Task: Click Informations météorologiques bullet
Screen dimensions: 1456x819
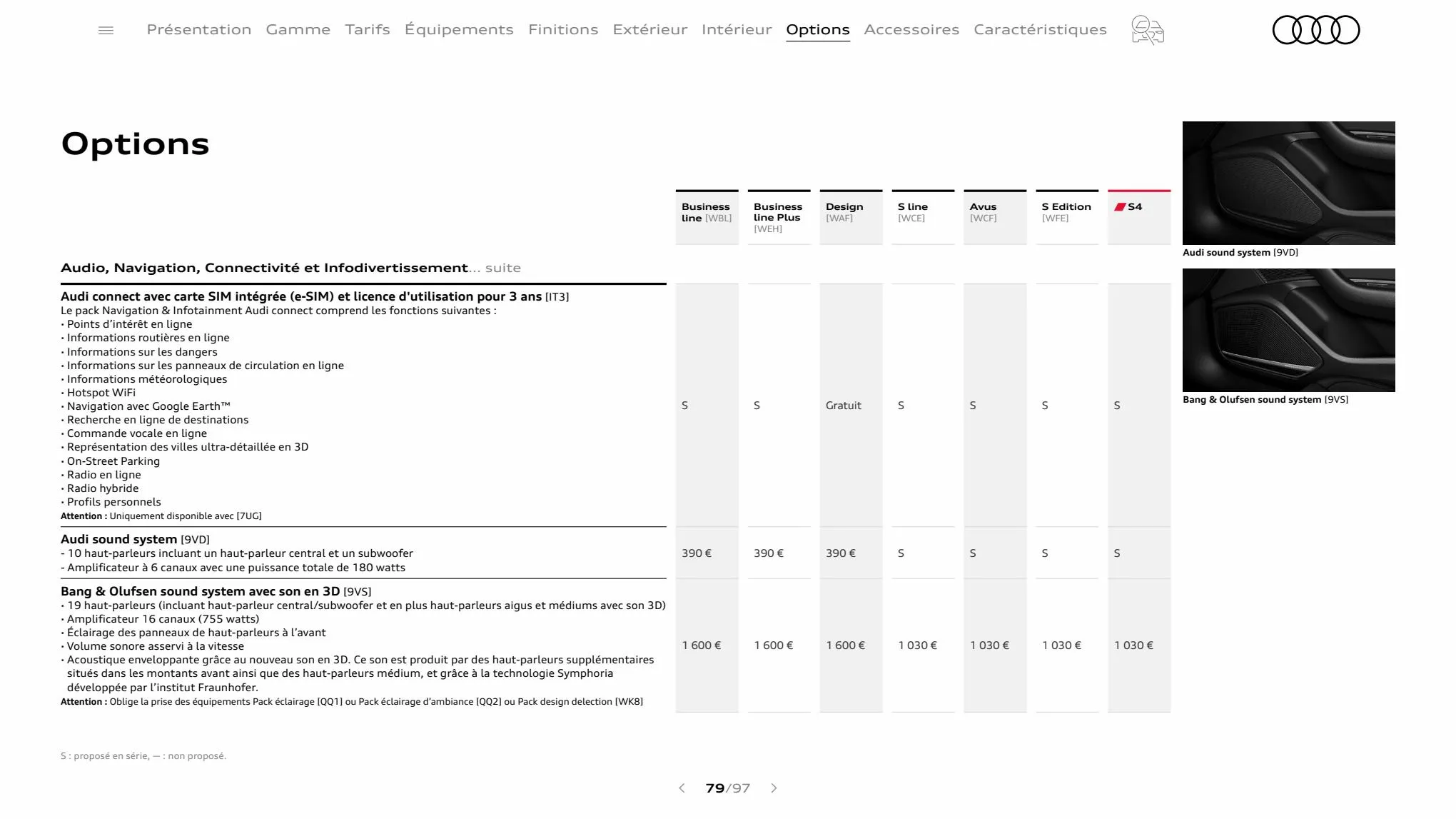Action: [x=144, y=379]
